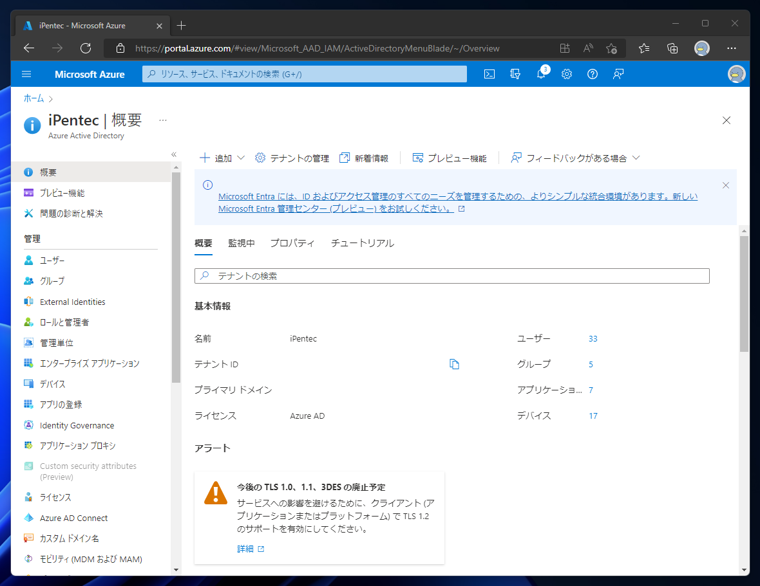Open the browser Favorites list icon
This screenshot has width=760, height=586.
coord(644,48)
